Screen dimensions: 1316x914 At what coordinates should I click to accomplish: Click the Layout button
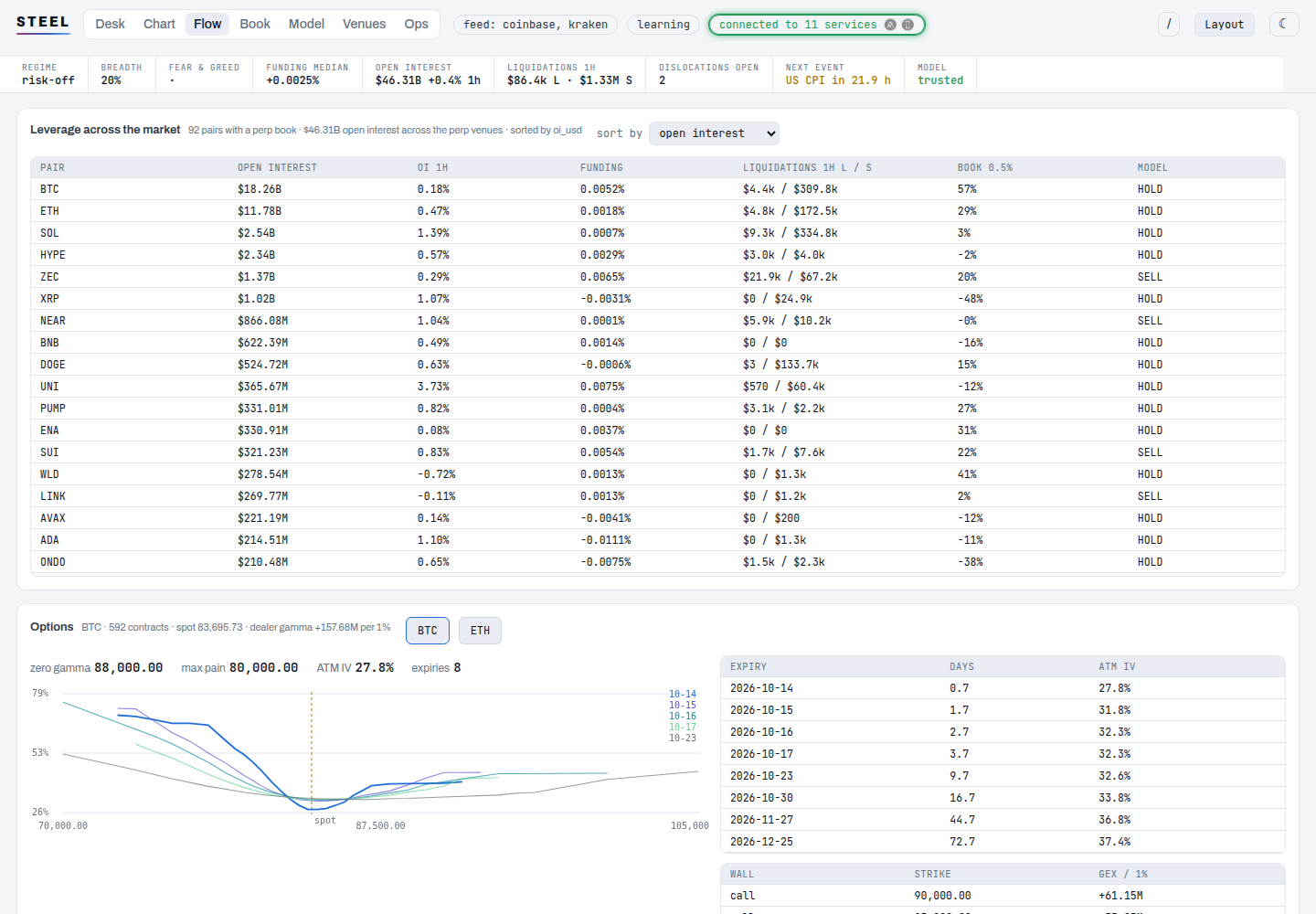point(1224,24)
